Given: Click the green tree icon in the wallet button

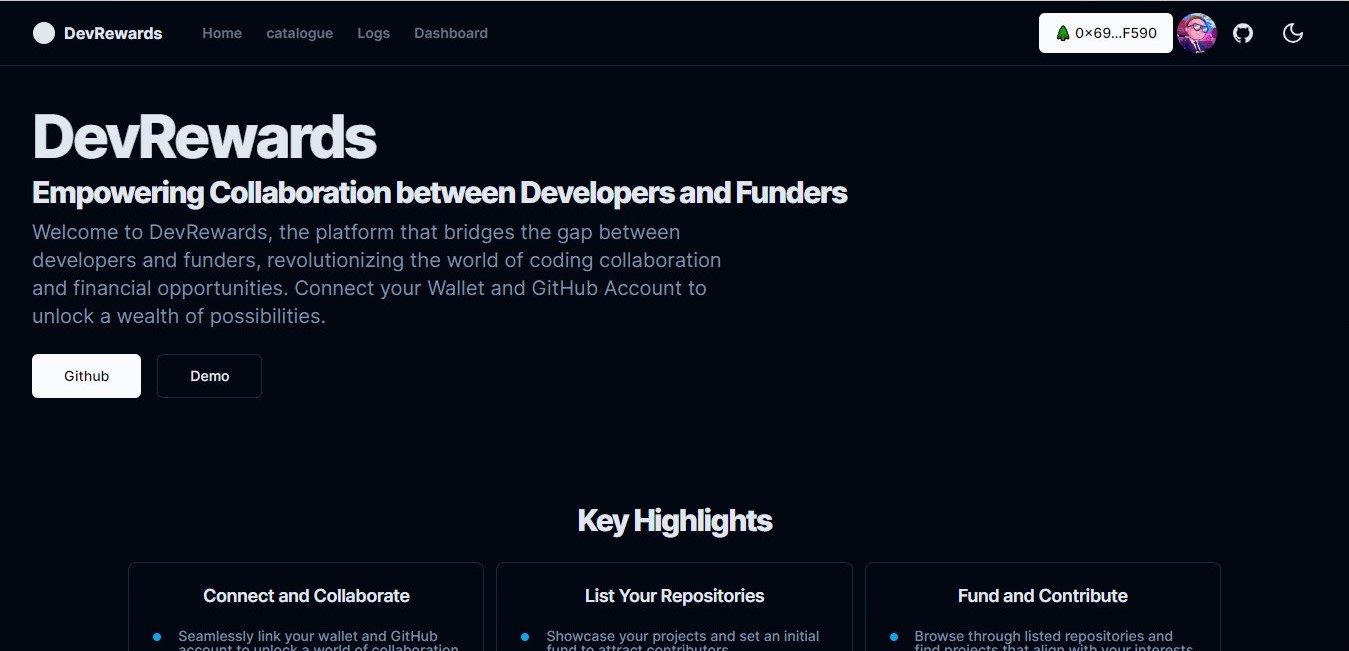Looking at the screenshot, I should [1063, 33].
